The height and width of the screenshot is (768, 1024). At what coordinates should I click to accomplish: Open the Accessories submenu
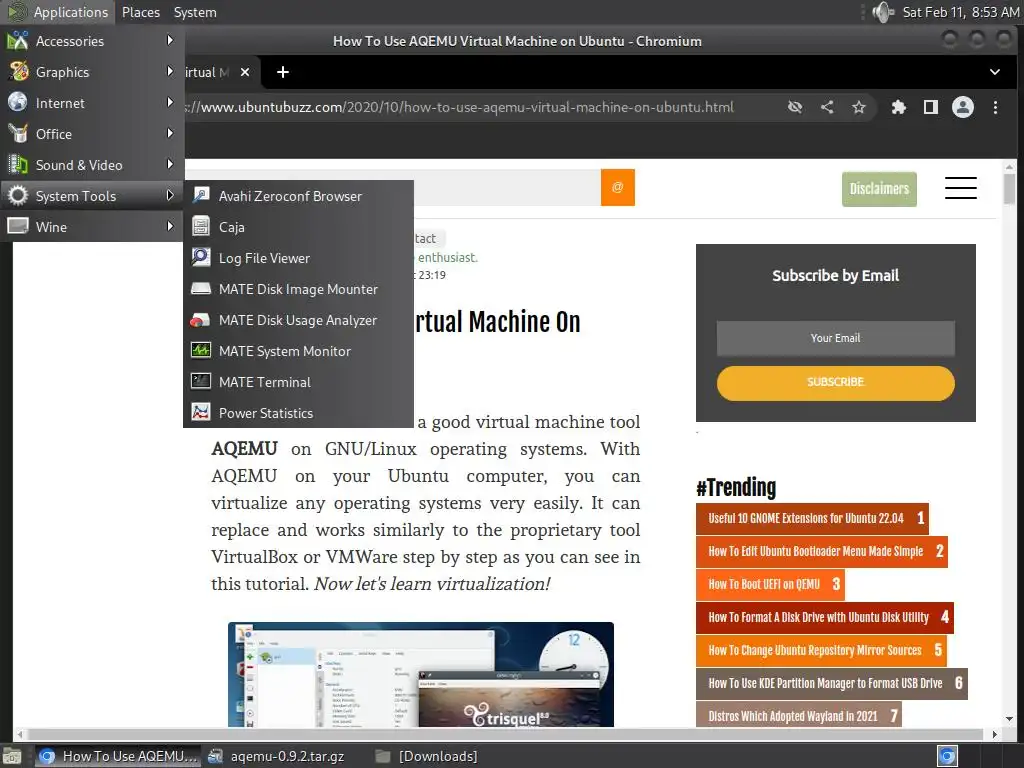click(x=91, y=41)
